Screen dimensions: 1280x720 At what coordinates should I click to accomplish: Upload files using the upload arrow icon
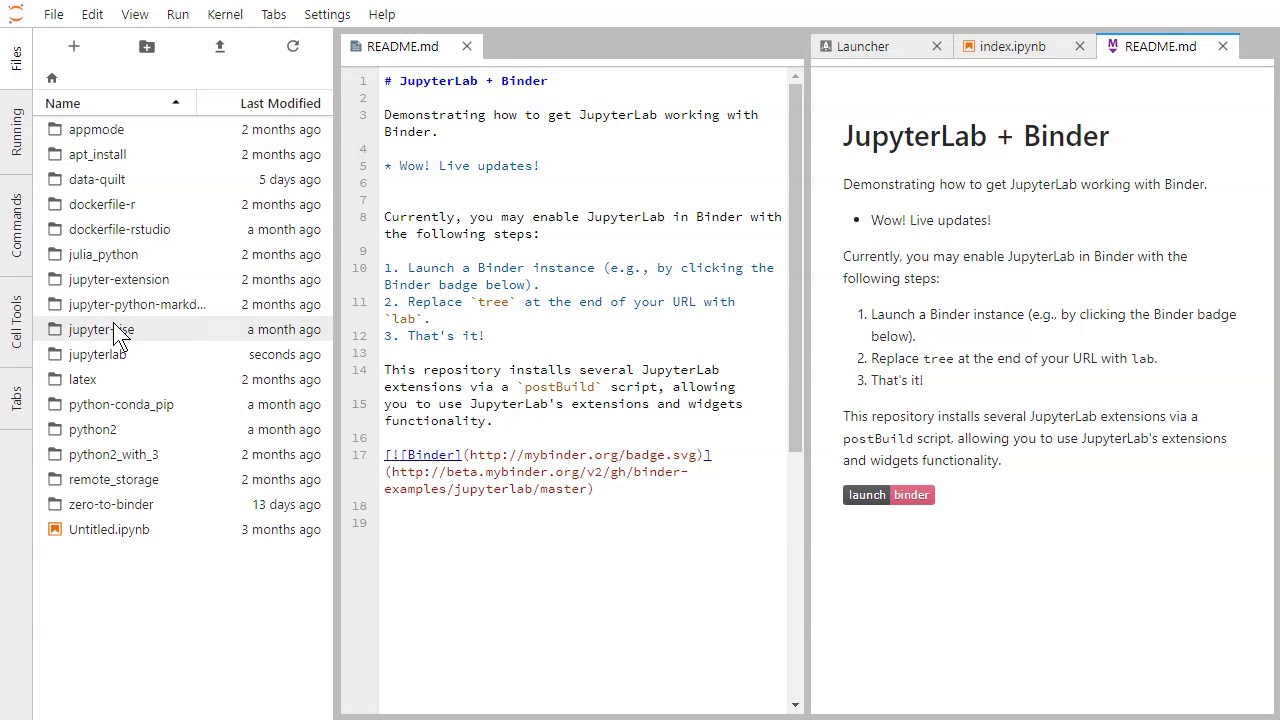pyautogui.click(x=220, y=46)
